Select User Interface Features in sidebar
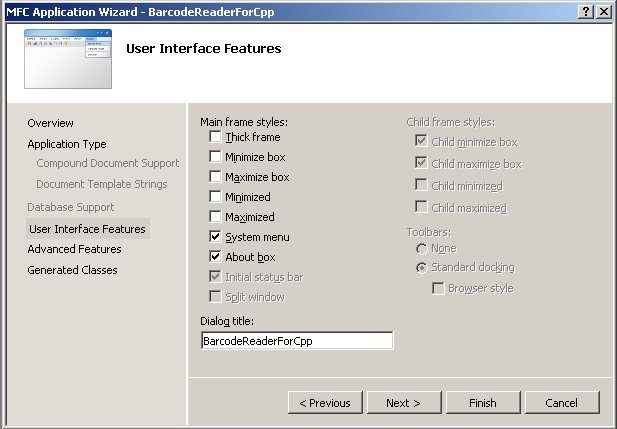The width and height of the screenshot is (617, 429). [x=86, y=229]
